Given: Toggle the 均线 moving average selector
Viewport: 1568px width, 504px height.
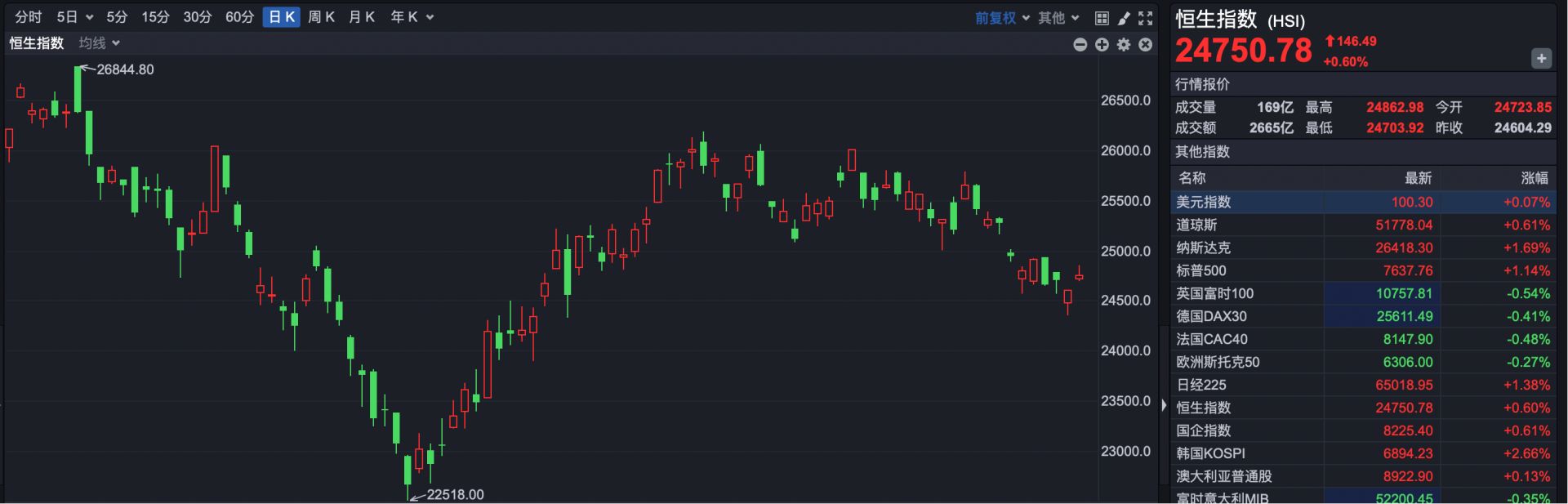Looking at the screenshot, I should [99, 43].
